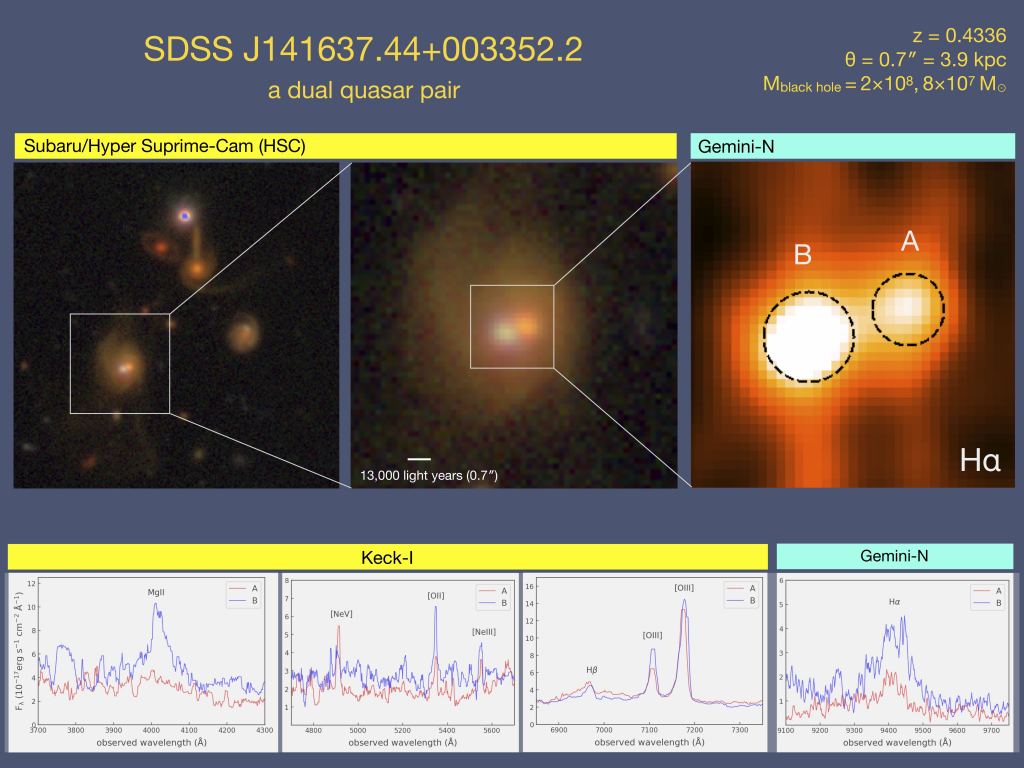
Task: Select the yellow Keck-I header bar
Action: point(386,557)
